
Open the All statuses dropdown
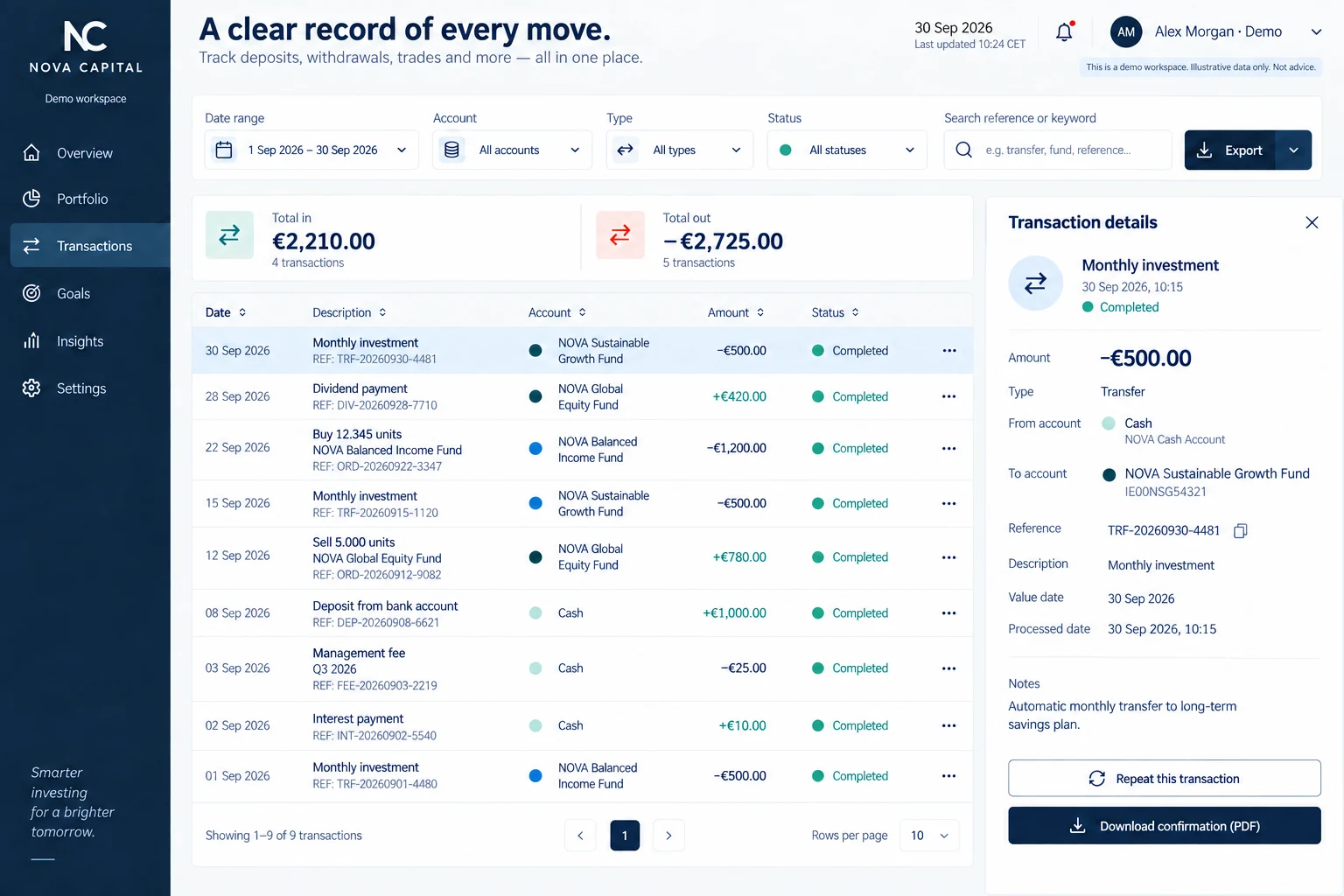tap(847, 150)
